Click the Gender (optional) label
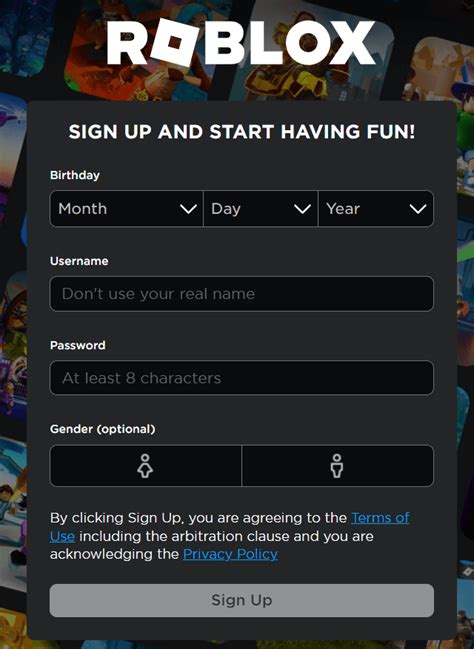This screenshot has width=474, height=649. [x=103, y=429]
